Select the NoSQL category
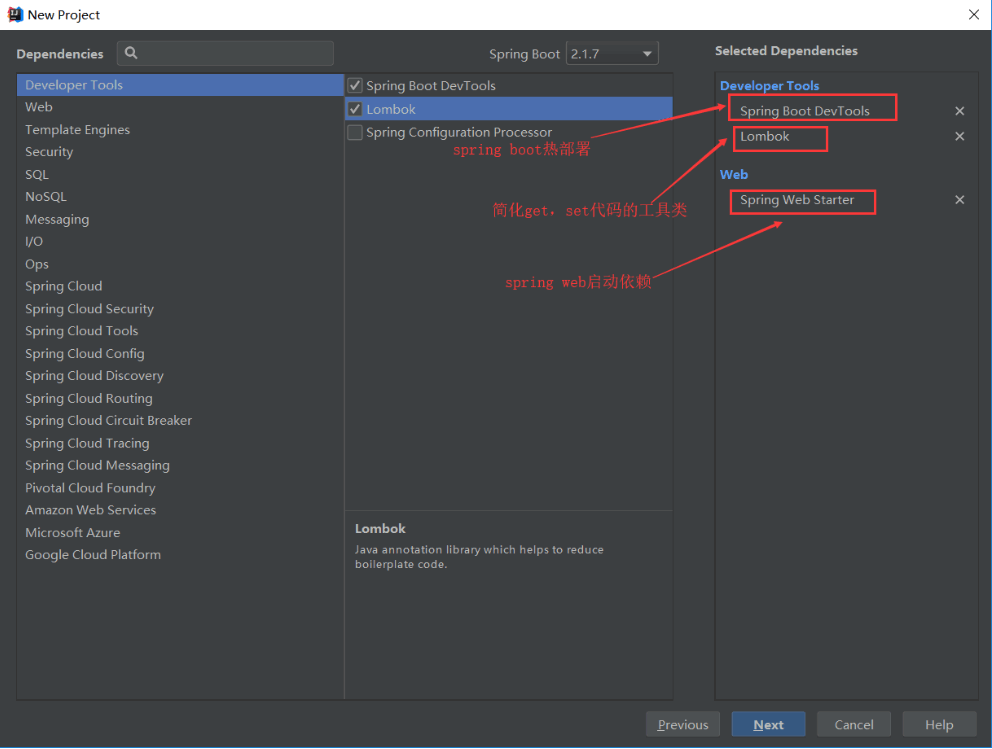This screenshot has height=749, width=992. coord(180,197)
